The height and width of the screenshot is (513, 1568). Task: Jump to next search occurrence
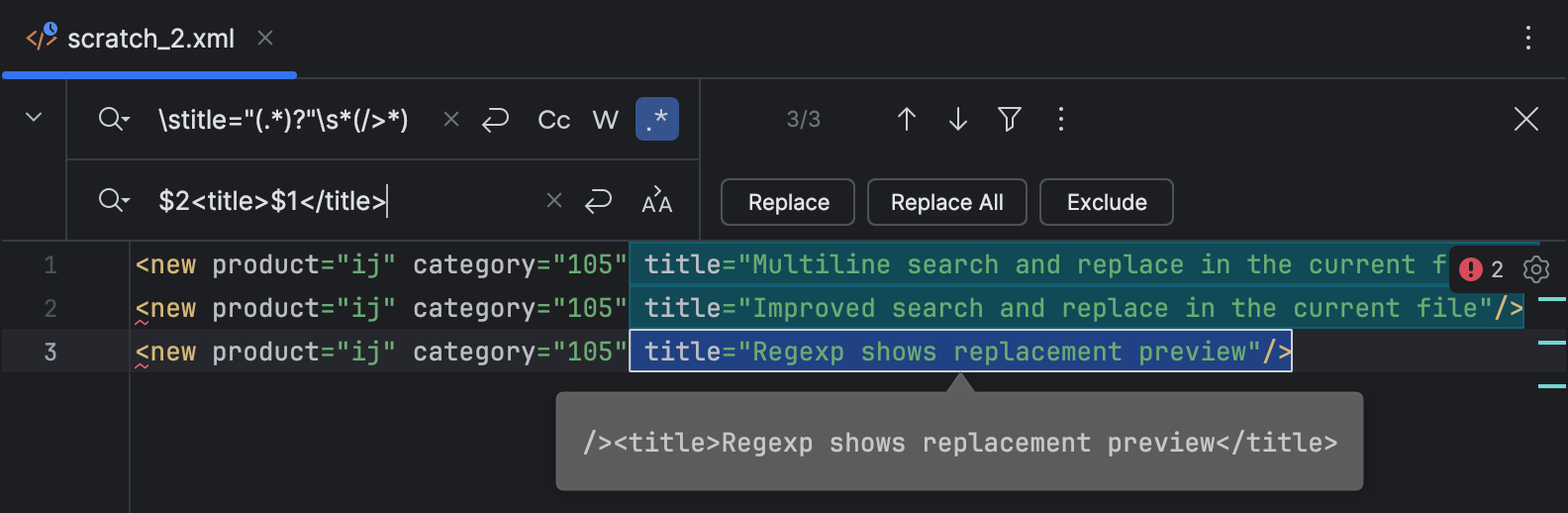(x=957, y=120)
